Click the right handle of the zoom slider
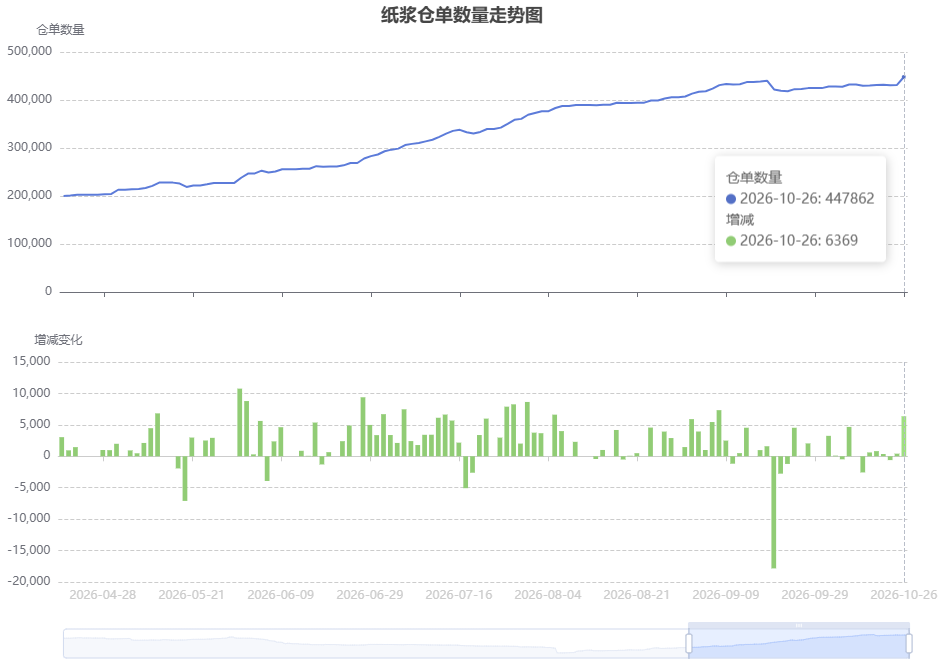Image resolution: width=941 pixels, height=660 pixels. click(909, 643)
